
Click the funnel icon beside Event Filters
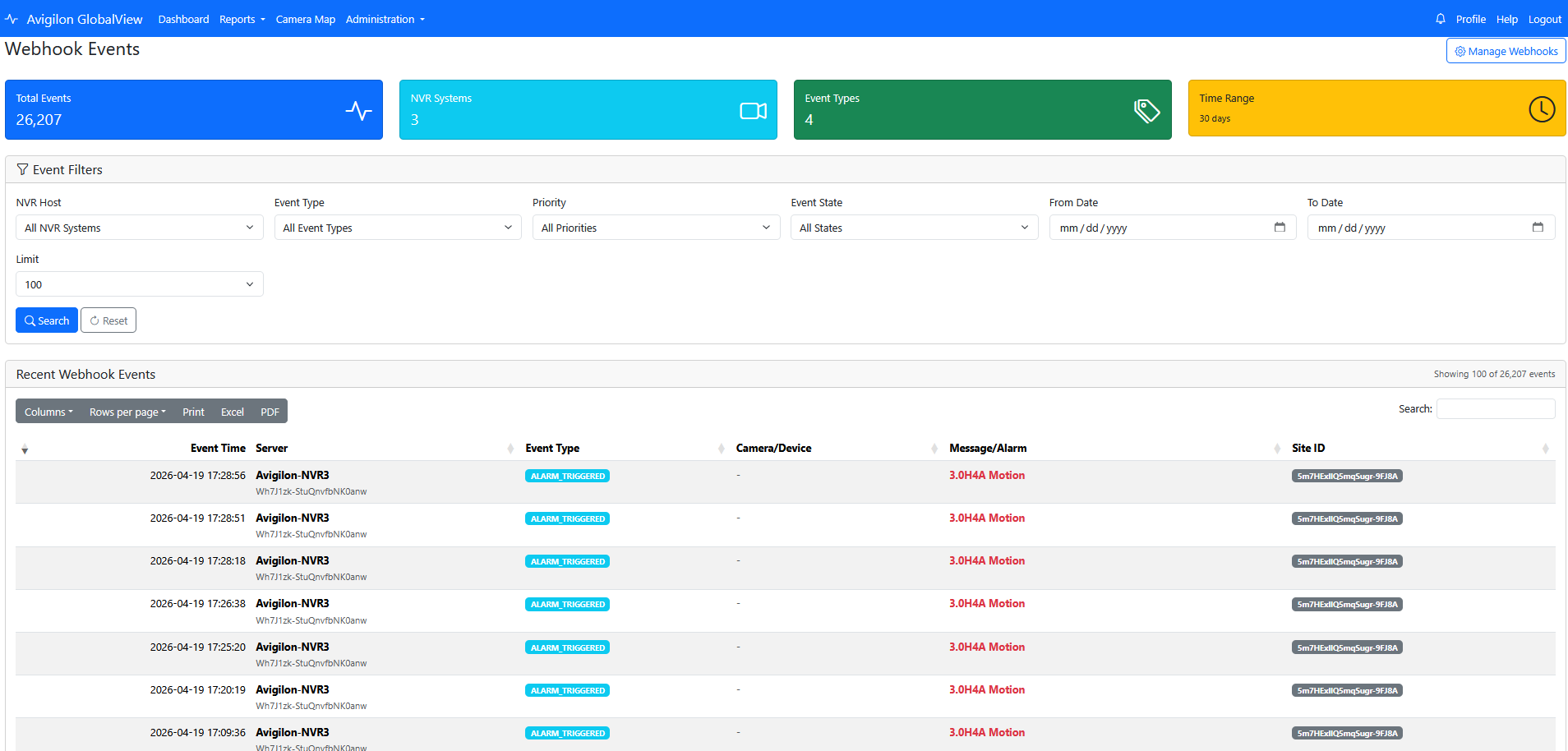coord(22,170)
